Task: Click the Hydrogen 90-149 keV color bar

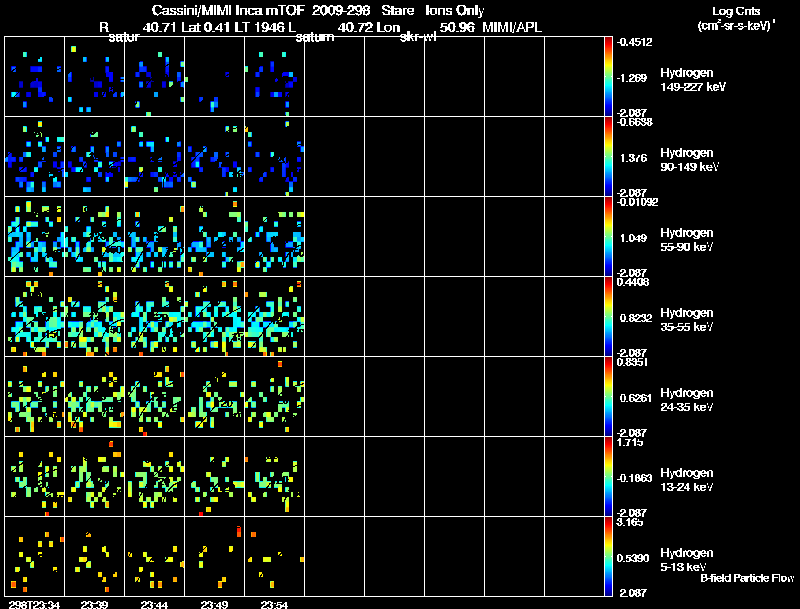Action: tap(609, 157)
